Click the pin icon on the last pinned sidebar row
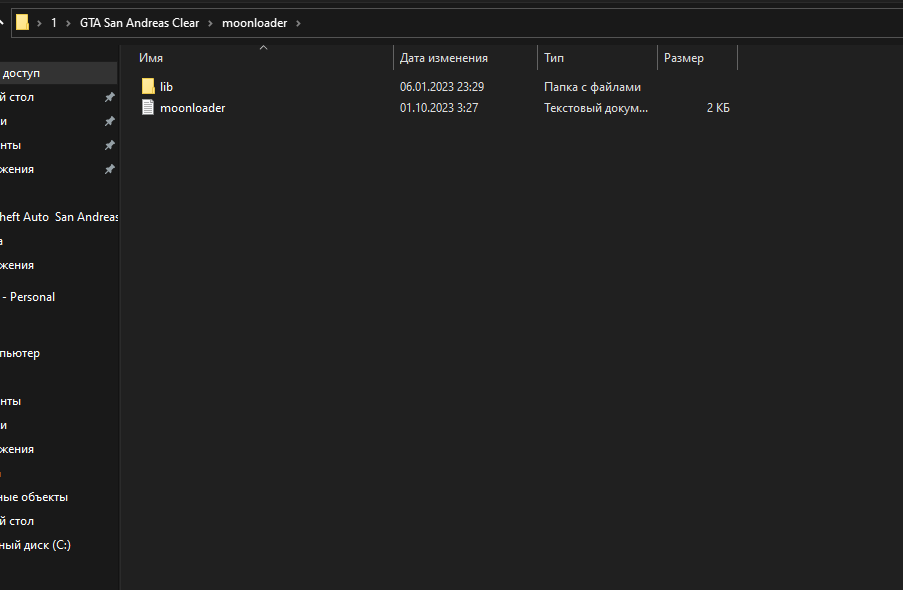 [109, 169]
